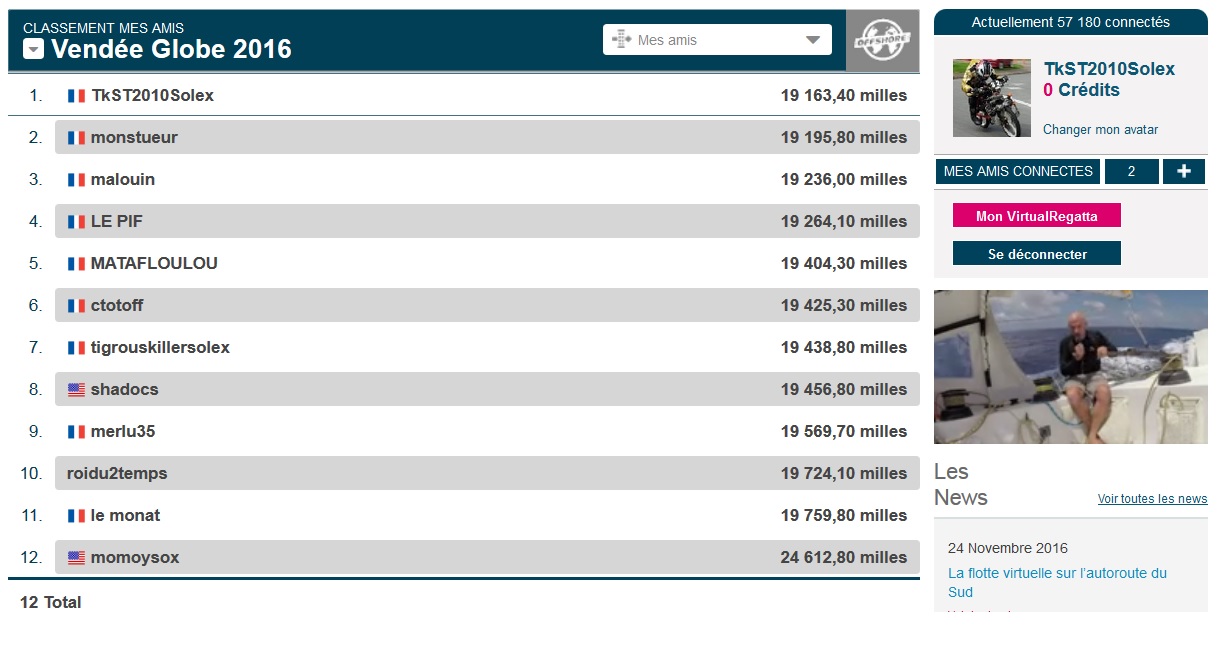Click the connected friends count 2
Viewport: 1219px width, 648px height.
tap(1131, 171)
